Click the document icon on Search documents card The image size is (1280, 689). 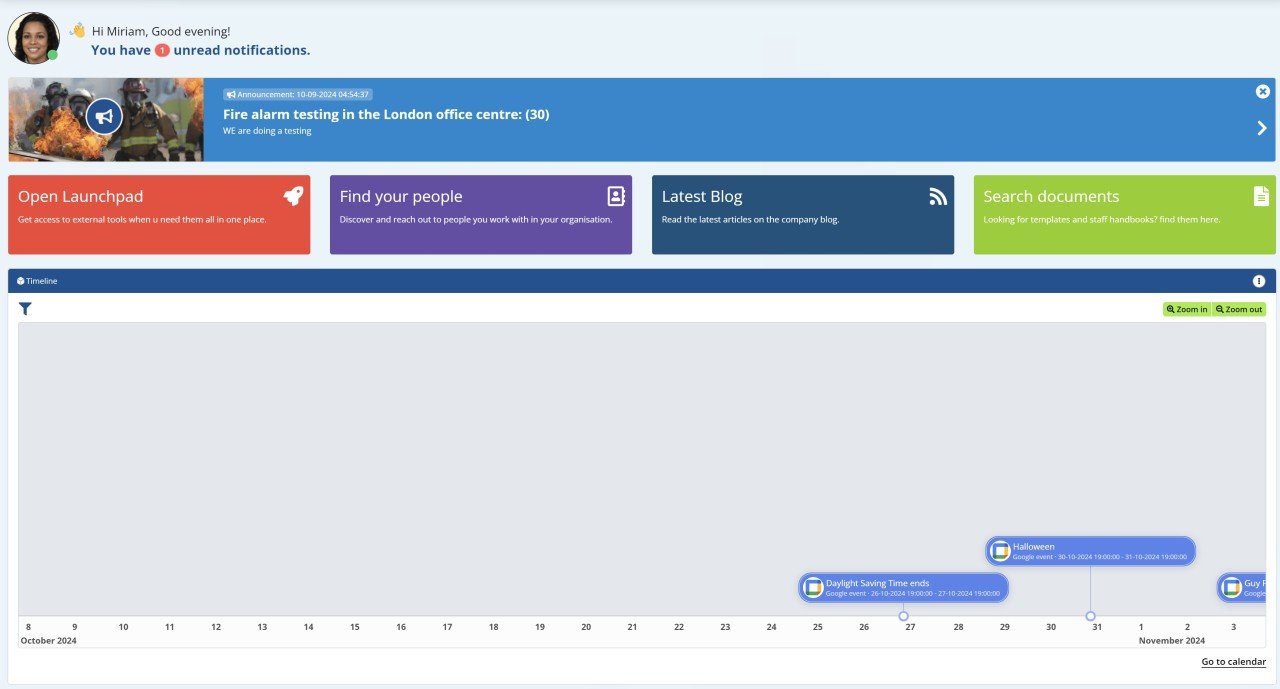pos(1260,196)
